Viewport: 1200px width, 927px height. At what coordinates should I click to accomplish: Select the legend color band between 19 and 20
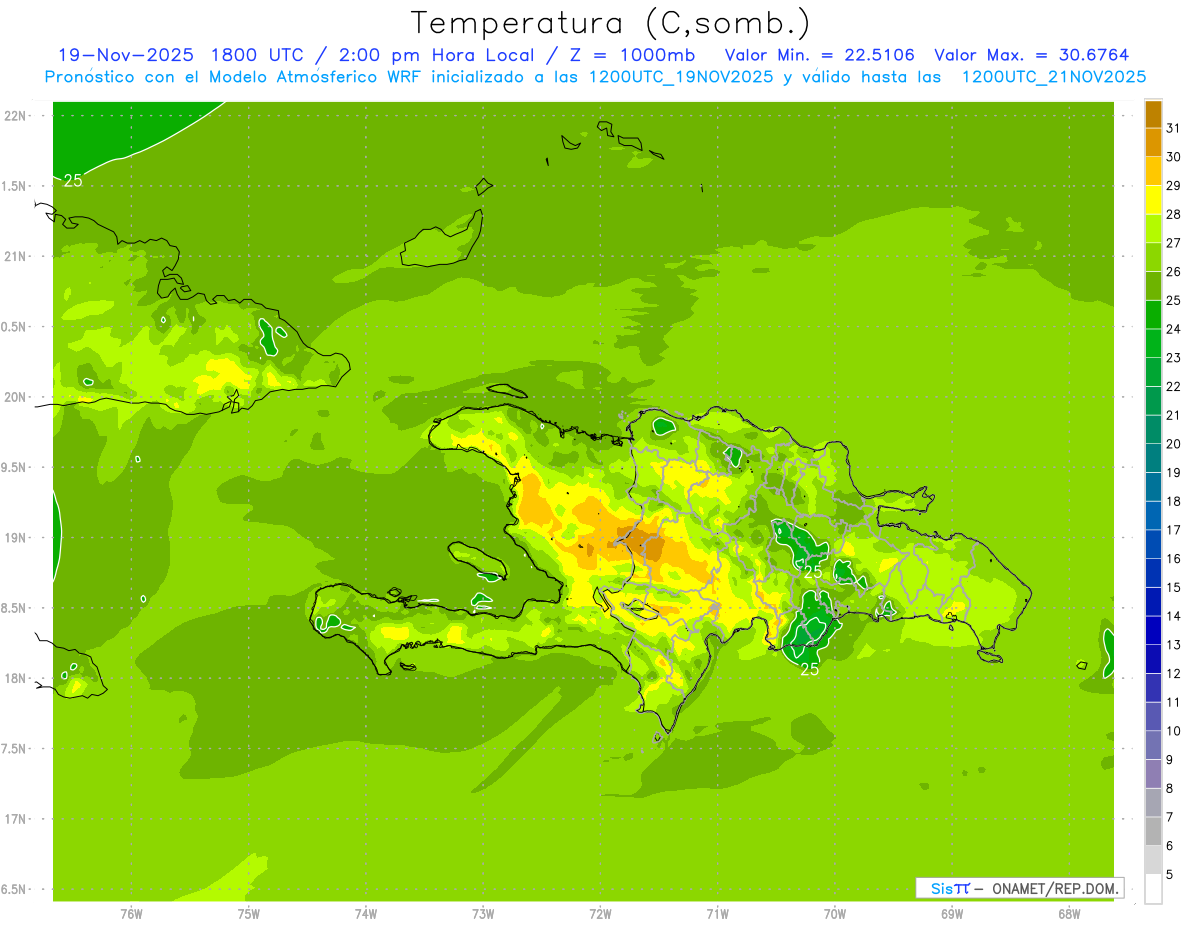1153,459
